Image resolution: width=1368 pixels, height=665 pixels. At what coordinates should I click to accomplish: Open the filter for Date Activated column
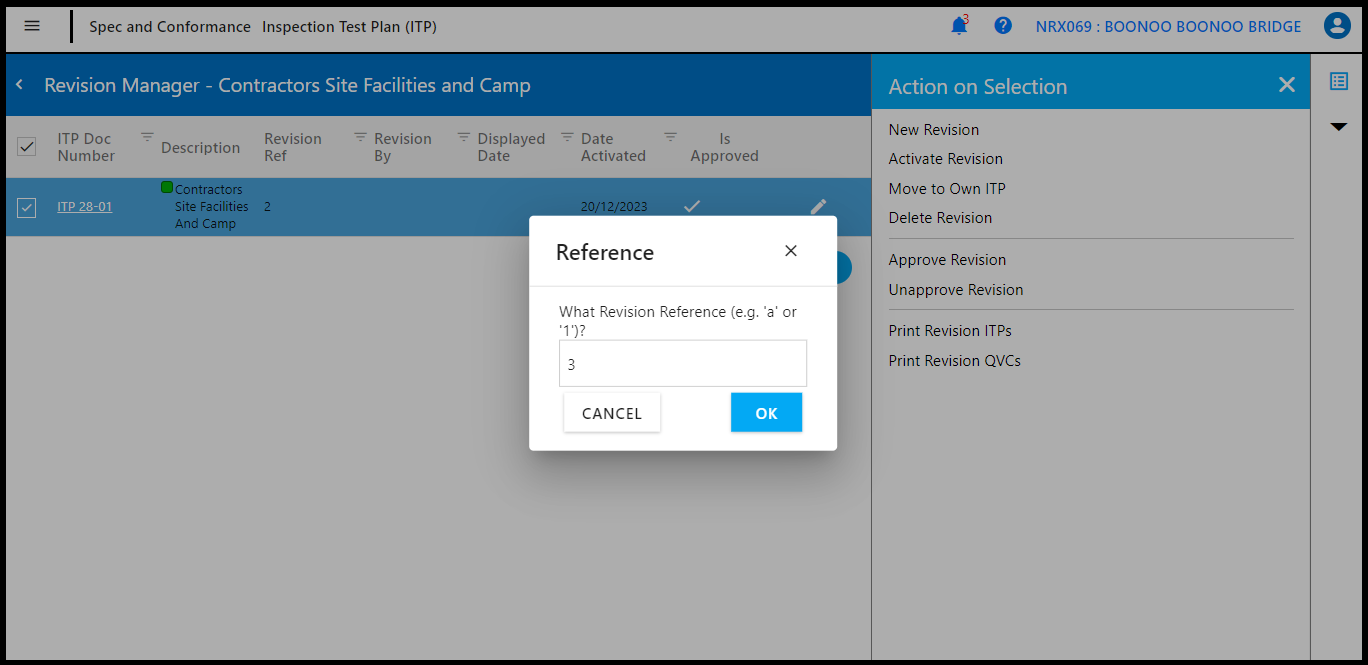(670, 136)
